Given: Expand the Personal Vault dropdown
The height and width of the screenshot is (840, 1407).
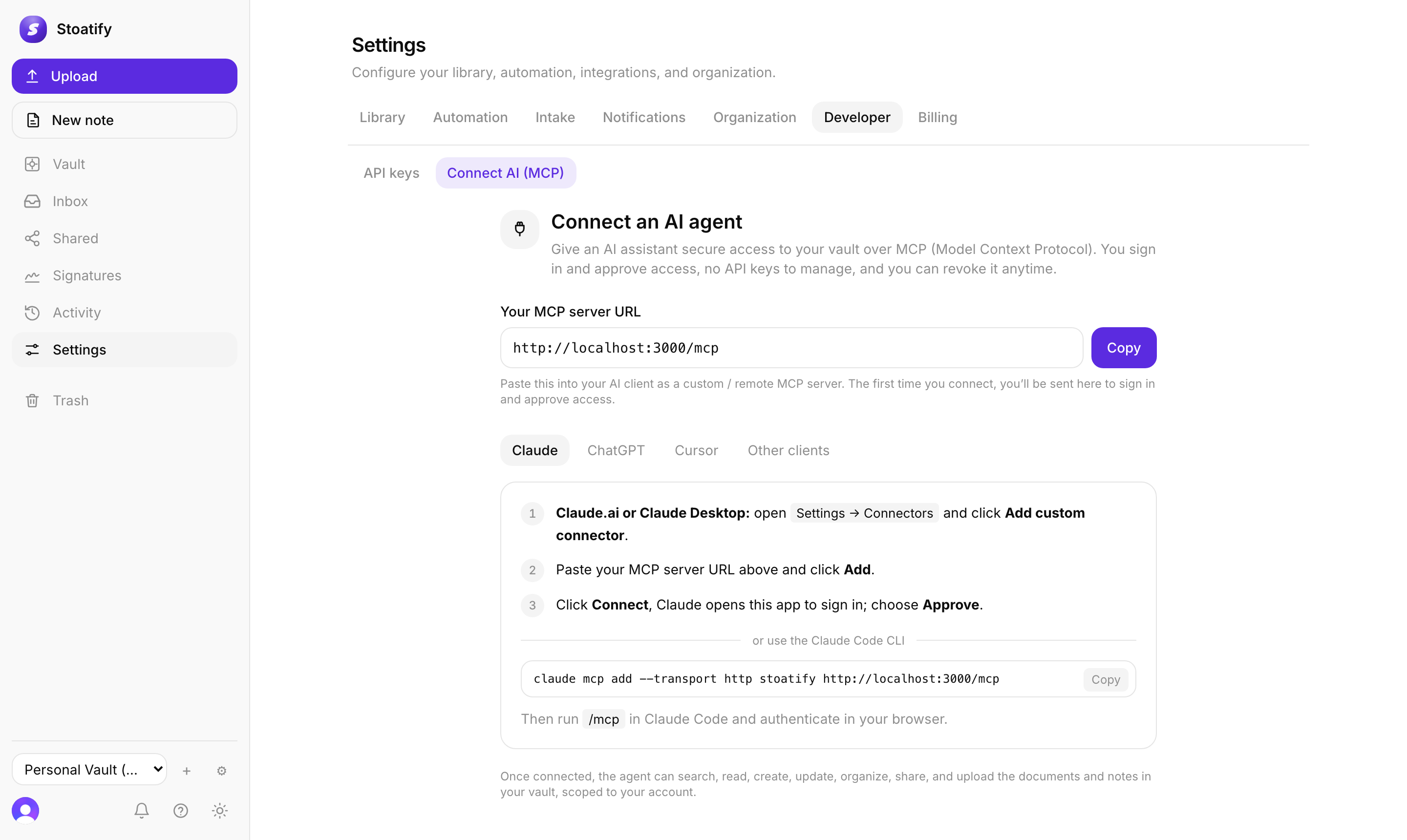Looking at the screenshot, I should 89,769.
